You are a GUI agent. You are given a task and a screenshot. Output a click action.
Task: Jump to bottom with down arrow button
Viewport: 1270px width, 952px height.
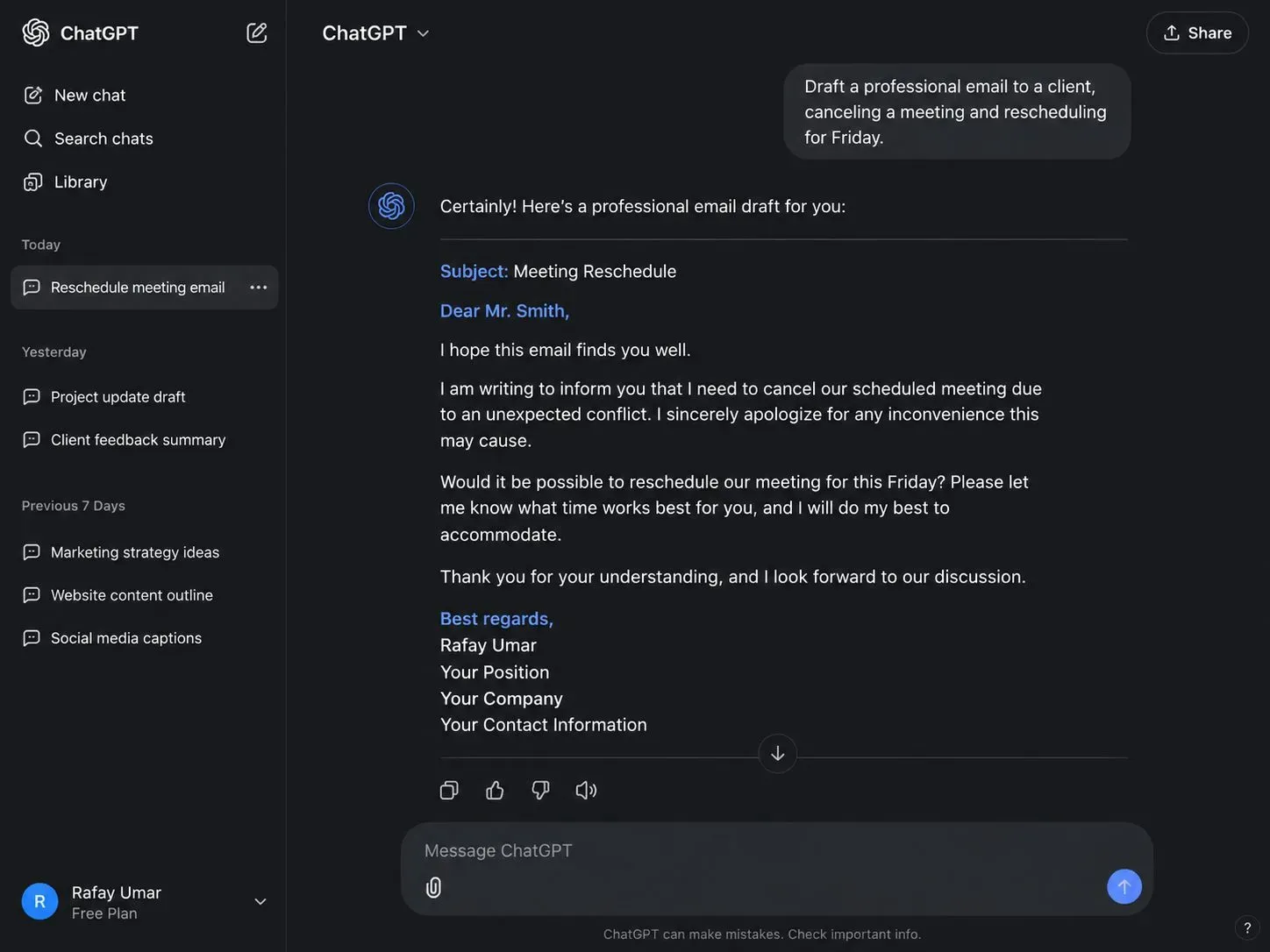coord(778,754)
